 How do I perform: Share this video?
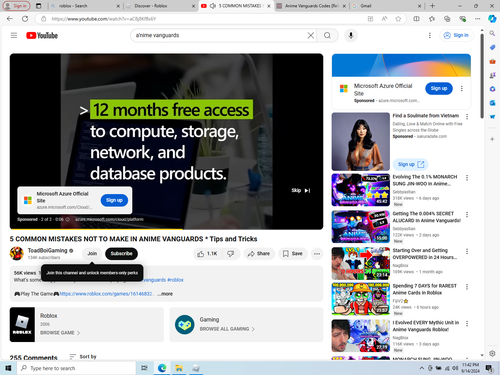click(x=258, y=254)
